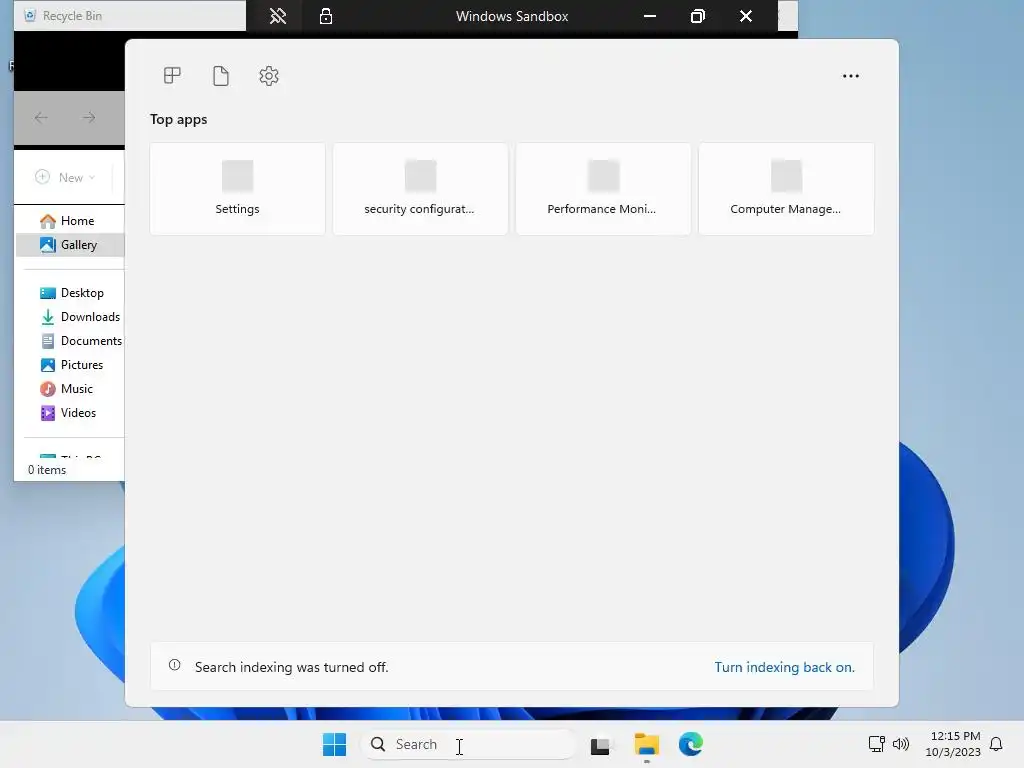This screenshot has height=768, width=1024.
Task: Click the Windows Start button
Action: coord(334,744)
